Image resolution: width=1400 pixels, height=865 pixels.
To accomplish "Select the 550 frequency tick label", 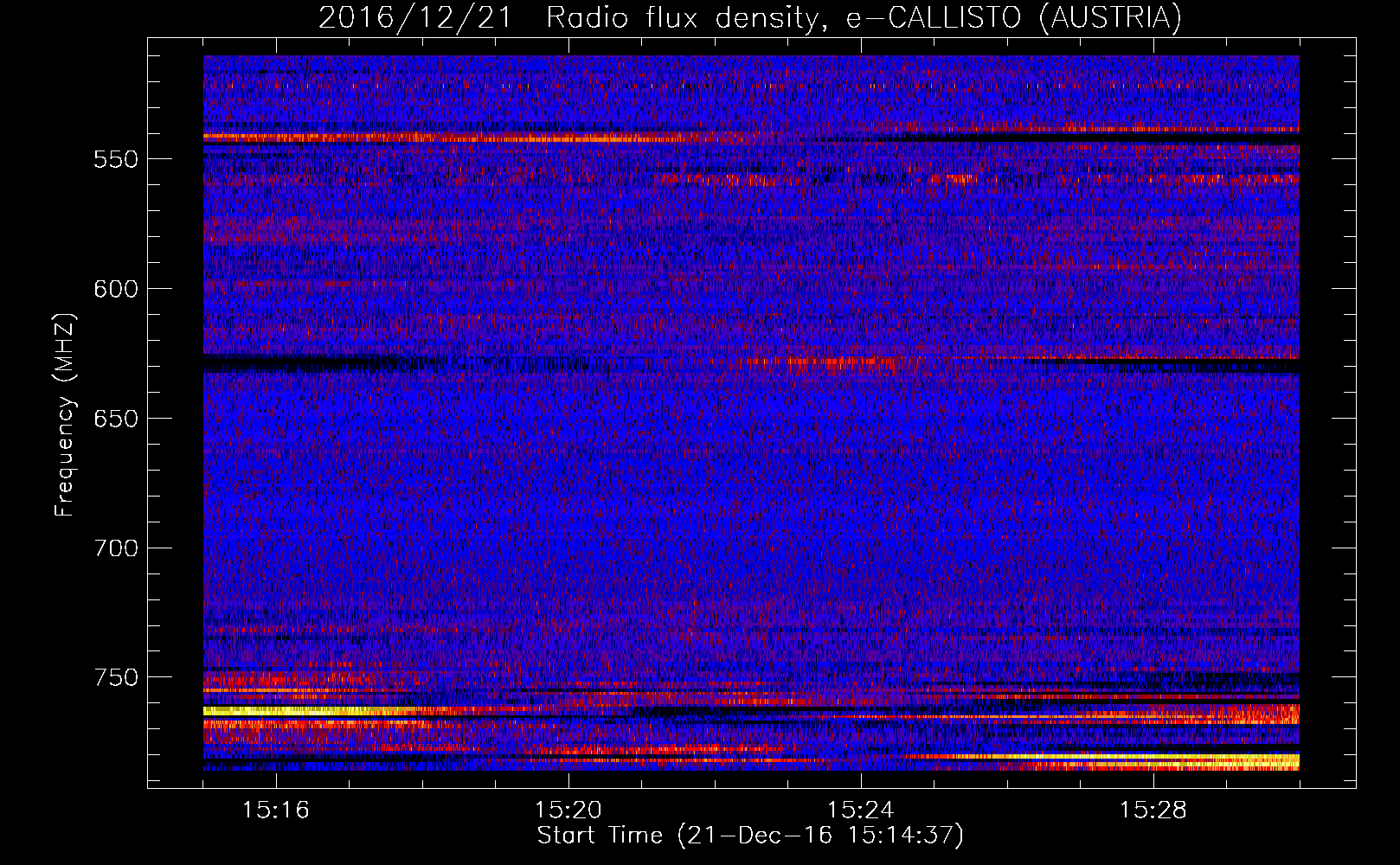I will (116, 159).
